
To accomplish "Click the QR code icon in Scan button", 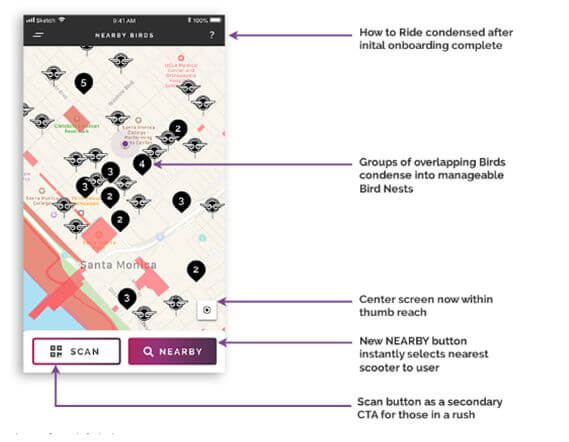I will [56, 351].
